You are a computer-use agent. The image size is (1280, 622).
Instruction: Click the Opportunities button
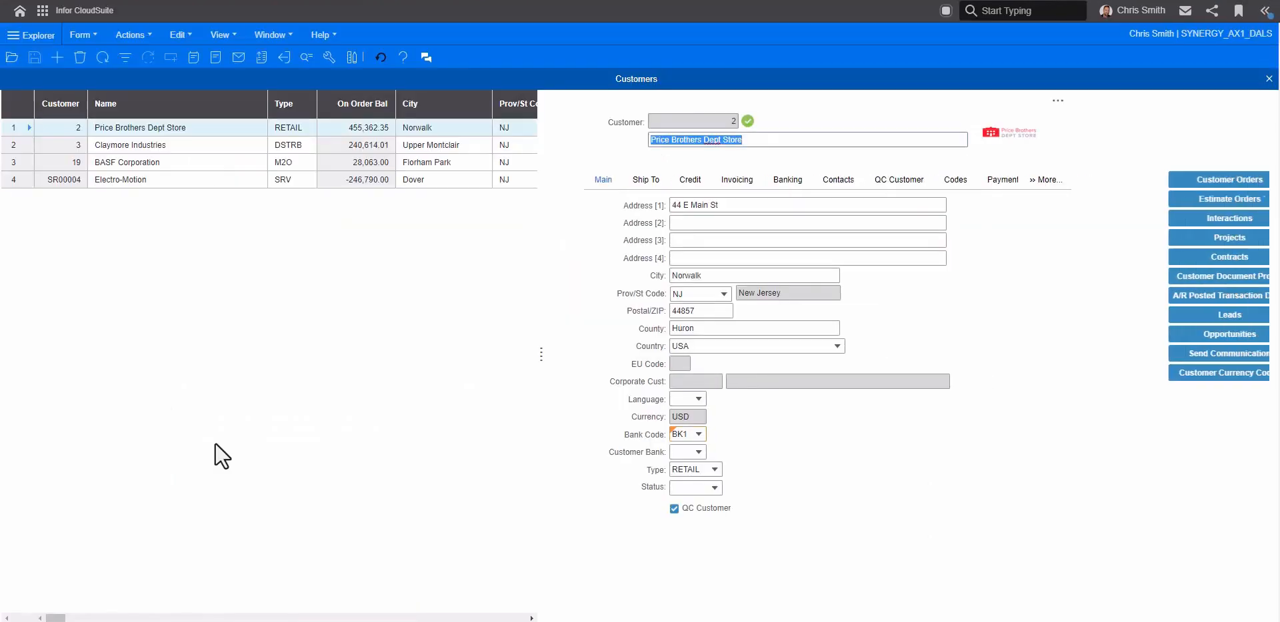[x=1219, y=334]
